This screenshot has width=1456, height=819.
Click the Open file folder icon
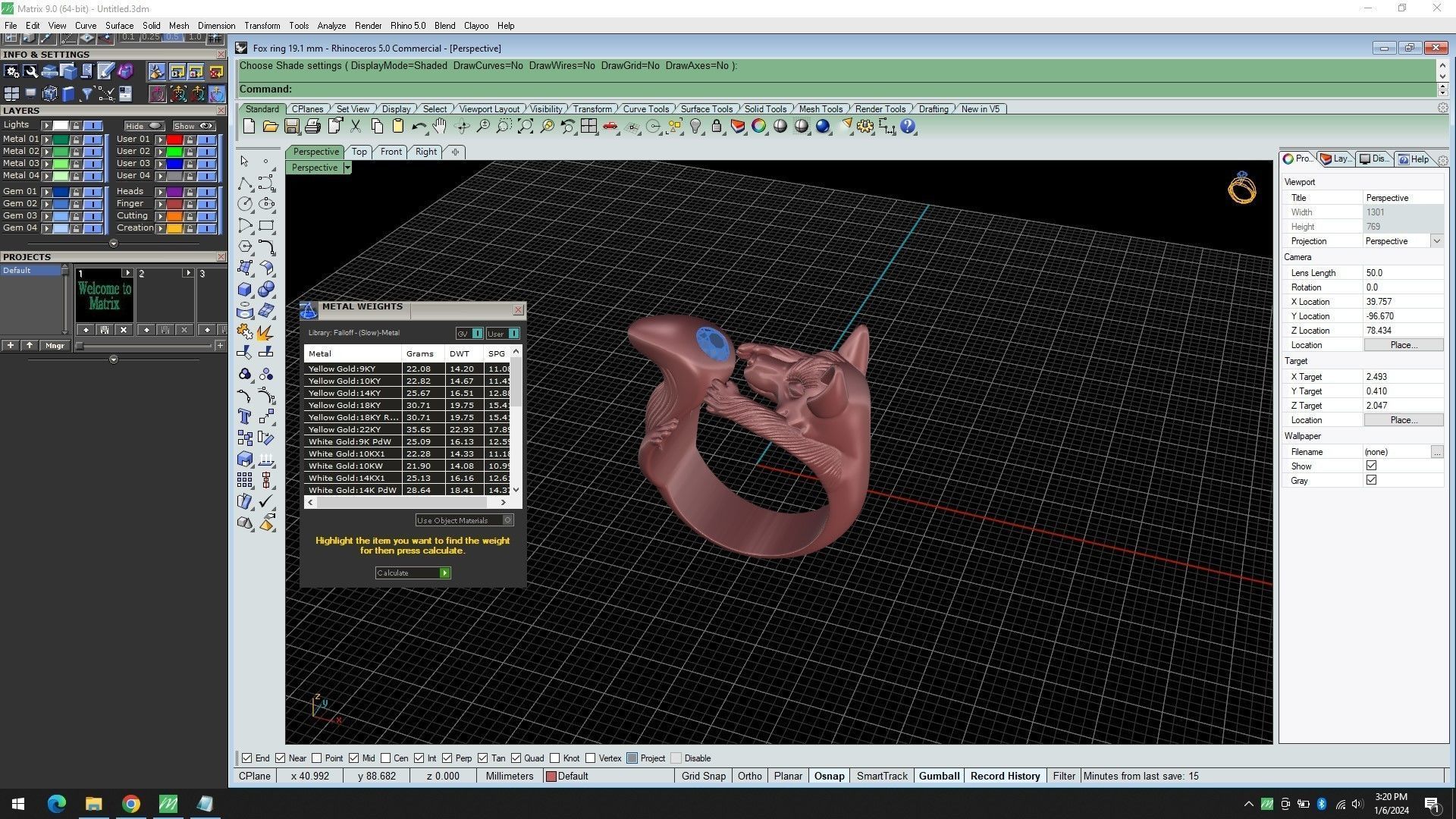coord(270,127)
